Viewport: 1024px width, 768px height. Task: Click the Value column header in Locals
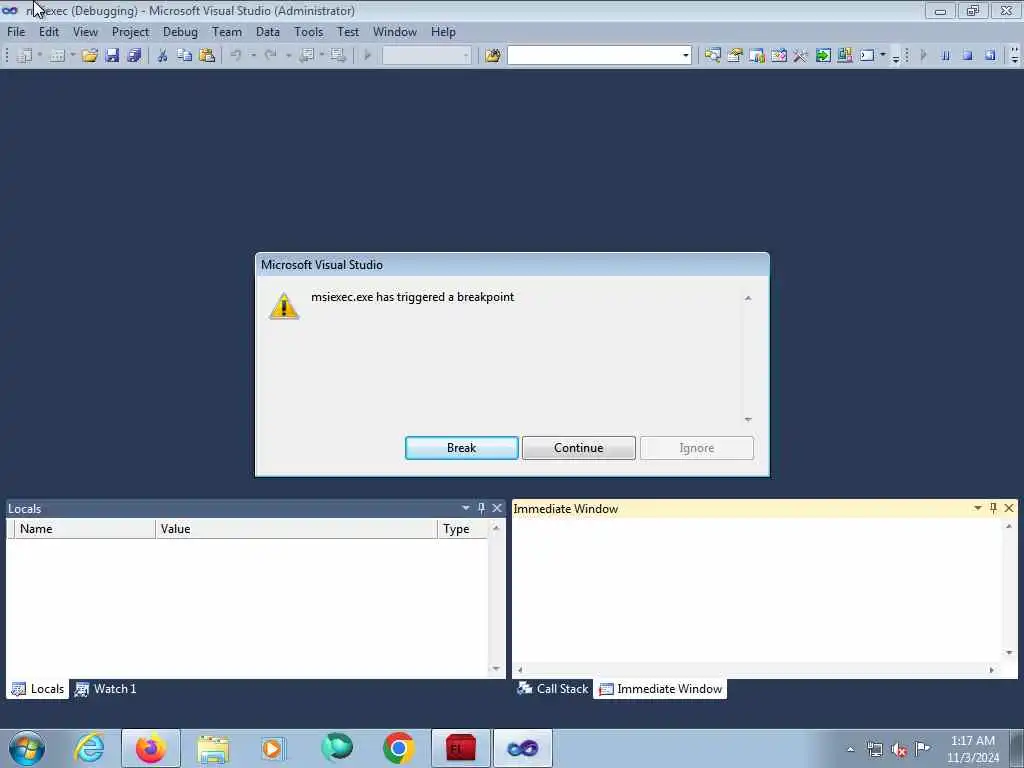(296, 529)
